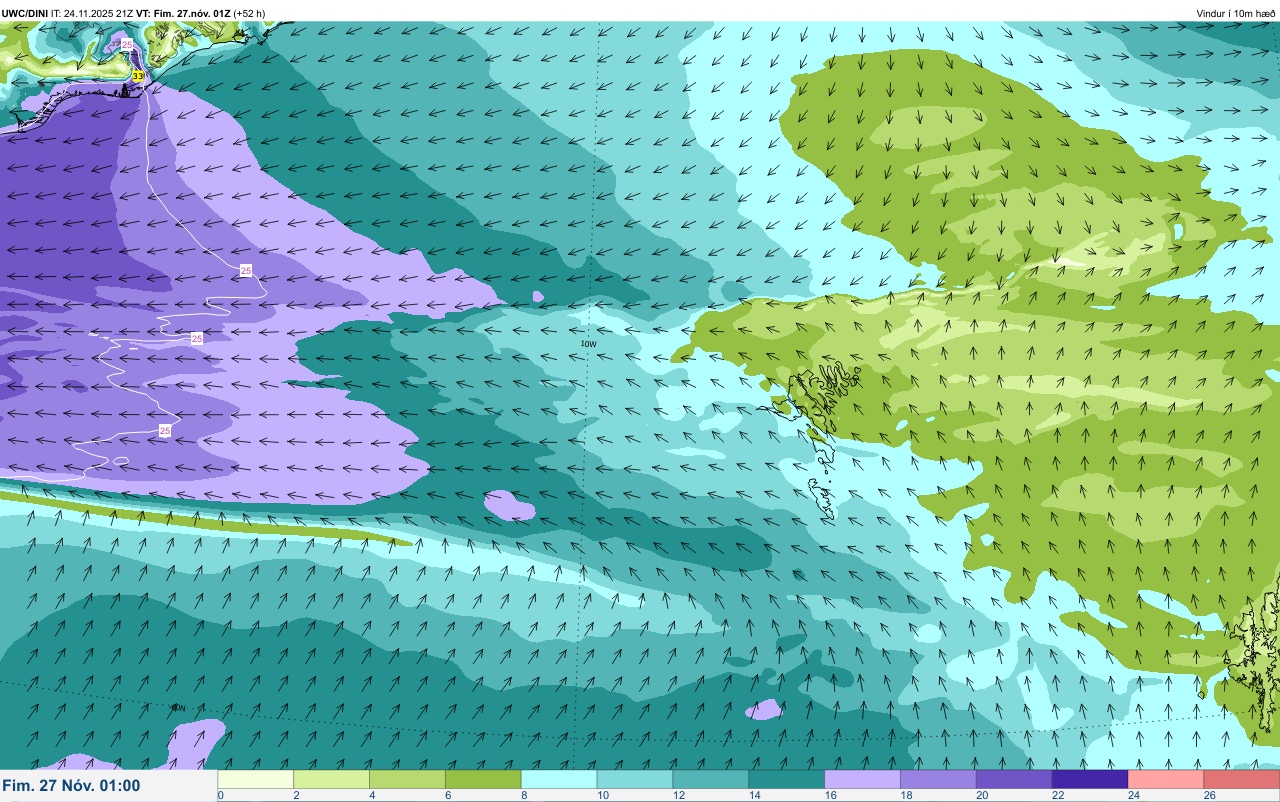Select the 10–12 turquoise legend swatch

click(x=635, y=779)
